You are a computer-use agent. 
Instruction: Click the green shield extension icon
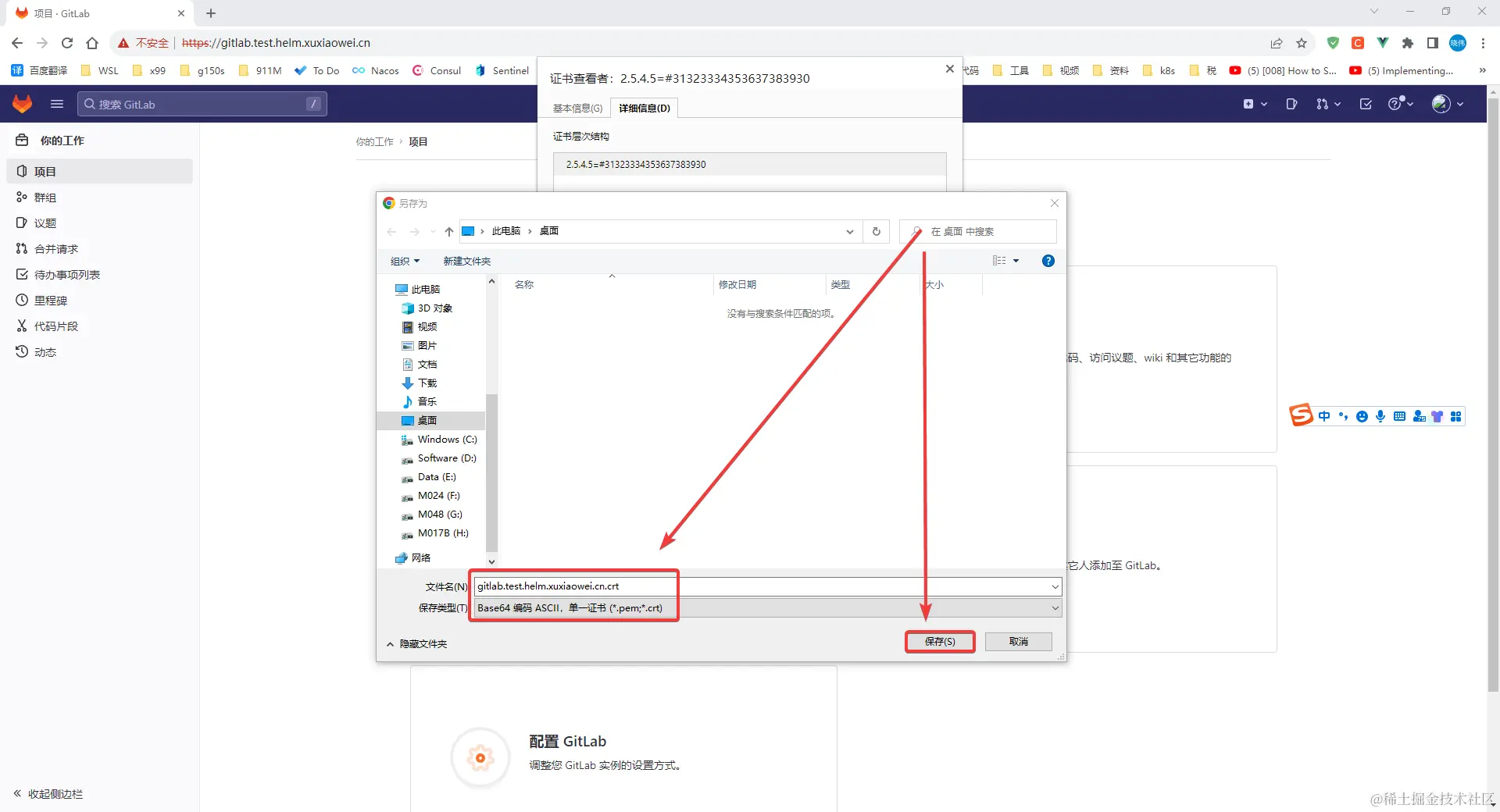1333,43
